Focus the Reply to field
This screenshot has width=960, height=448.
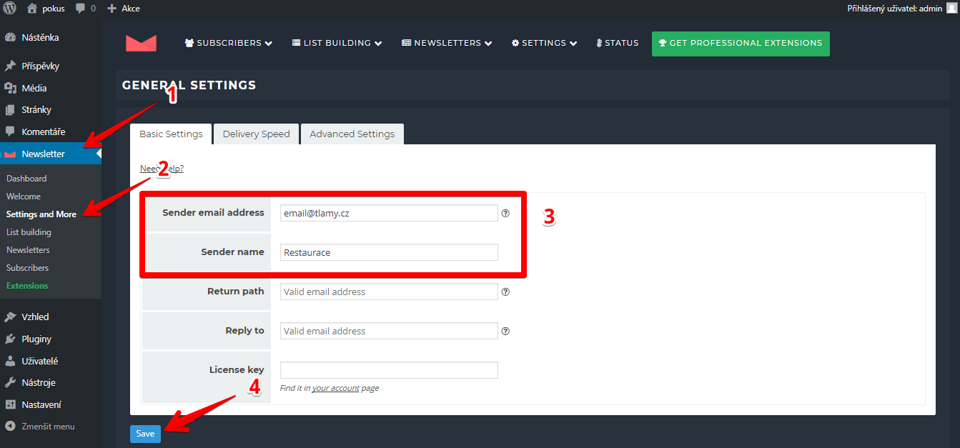(389, 331)
